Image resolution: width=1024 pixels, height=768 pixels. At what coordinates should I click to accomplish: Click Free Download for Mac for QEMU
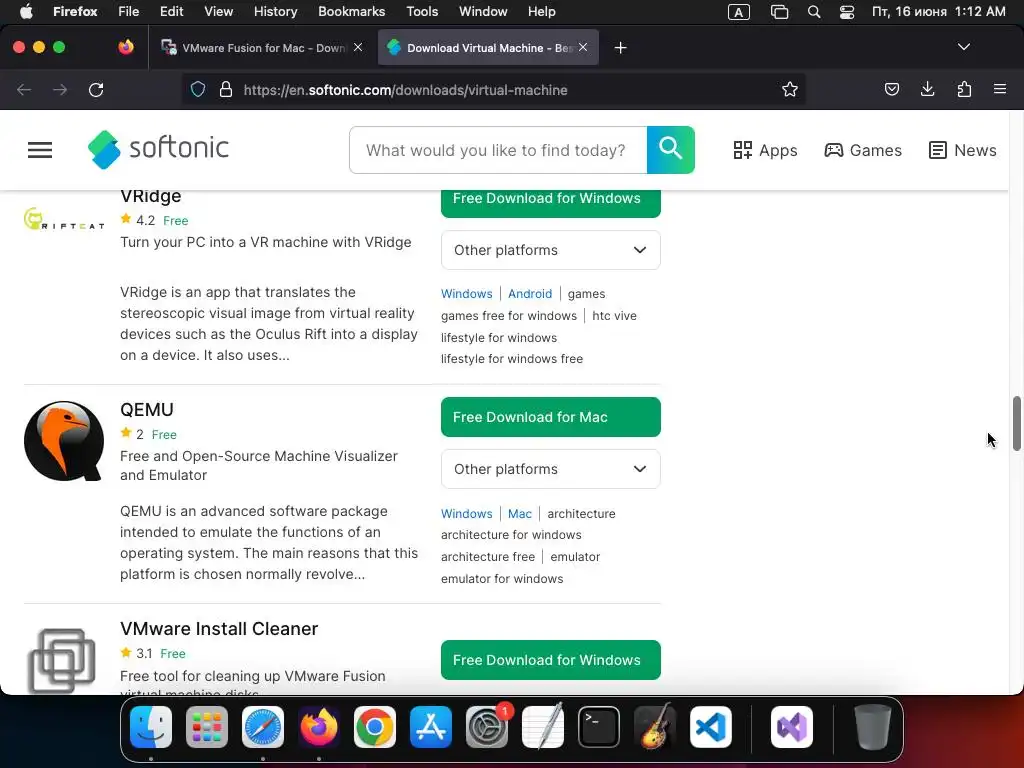coord(551,417)
